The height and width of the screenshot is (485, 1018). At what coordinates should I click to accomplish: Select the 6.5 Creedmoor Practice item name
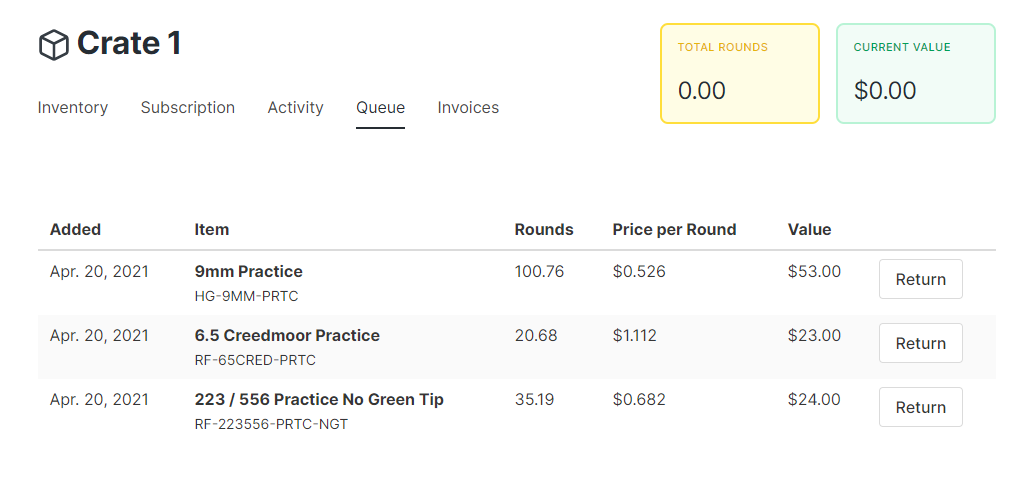pos(287,336)
